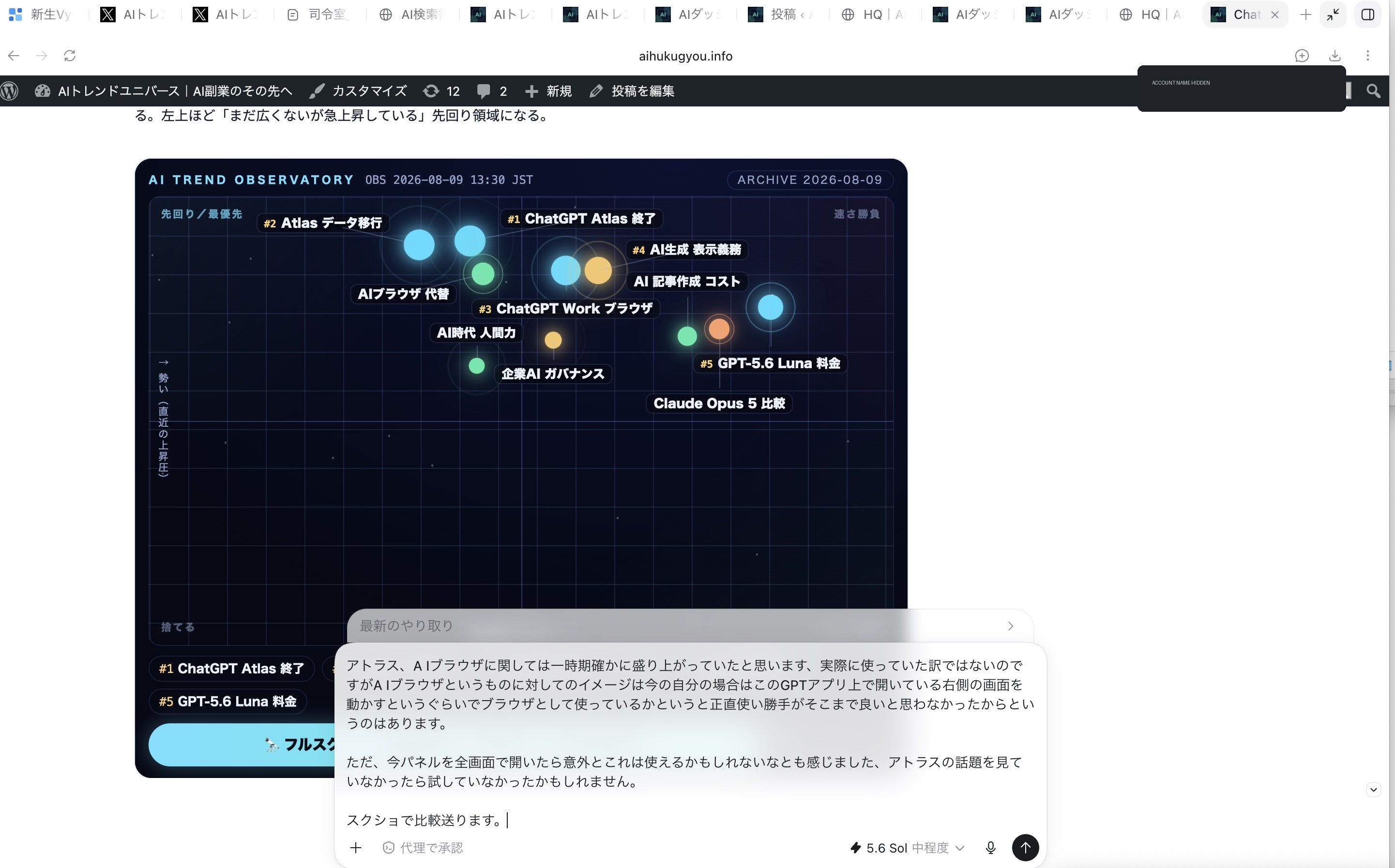The image size is (1395, 868).
Task: Click the Claude Opus 5 比較 label
Action: click(x=719, y=404)
